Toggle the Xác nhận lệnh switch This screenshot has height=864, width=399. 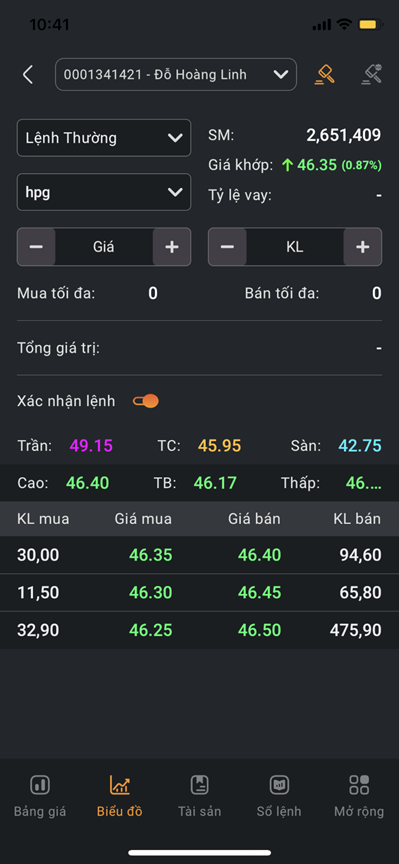tap(145, 401)
